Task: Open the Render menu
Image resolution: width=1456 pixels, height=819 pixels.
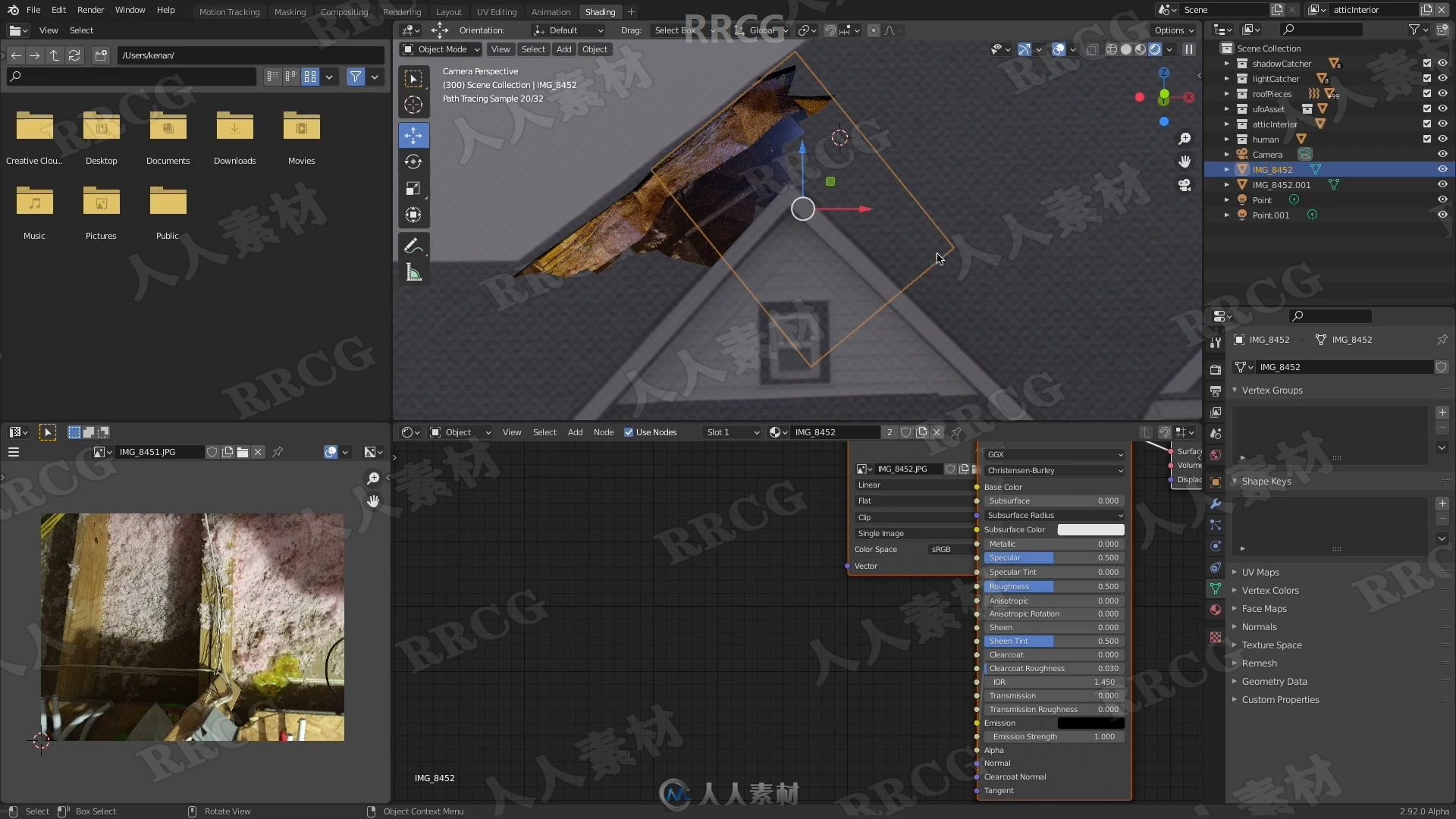Action: point(90,10)
